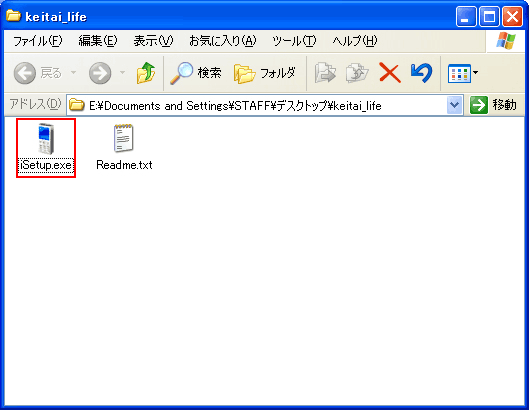Open the ツール(T) menu
This screenshot has width=529, height=410.
tap(294, 41)
